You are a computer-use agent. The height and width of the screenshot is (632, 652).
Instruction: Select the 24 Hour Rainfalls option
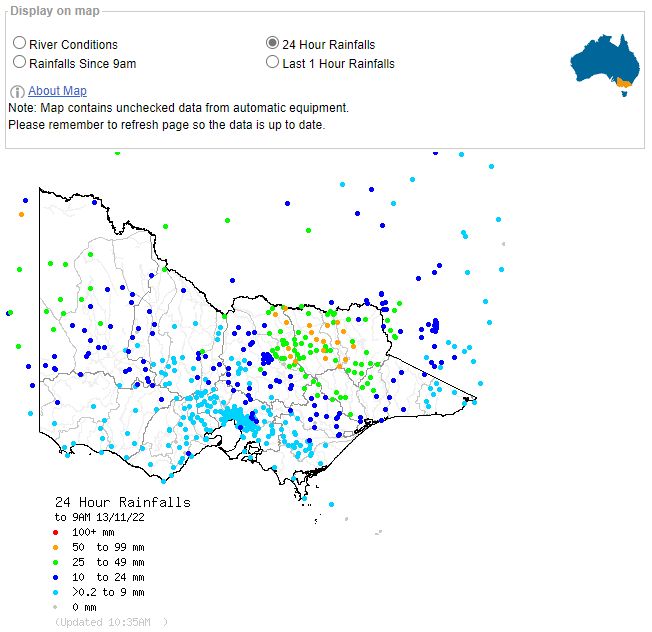(x=272, y=42)
